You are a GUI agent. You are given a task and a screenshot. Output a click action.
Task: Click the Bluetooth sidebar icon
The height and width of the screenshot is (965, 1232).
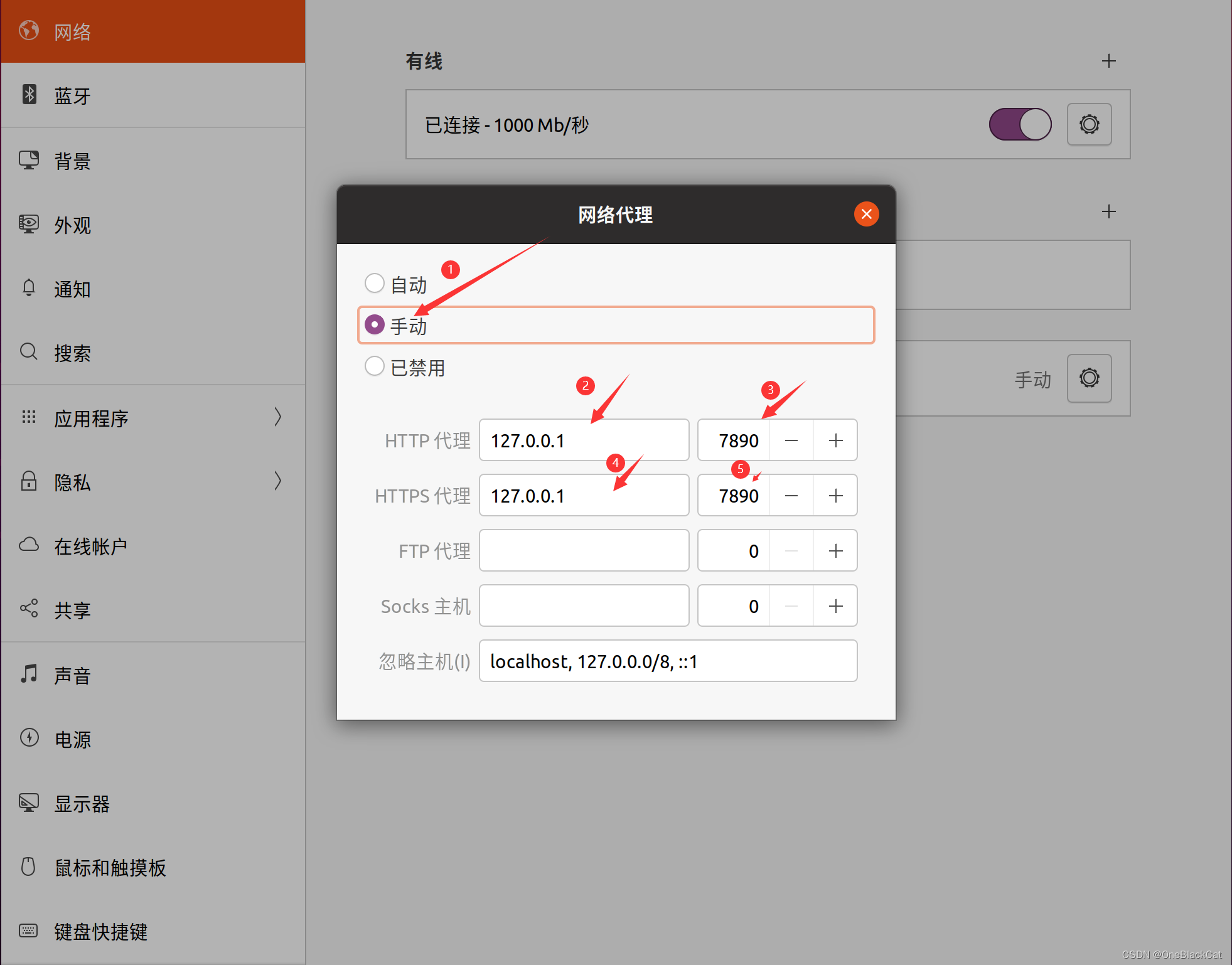tap(29, 95)
